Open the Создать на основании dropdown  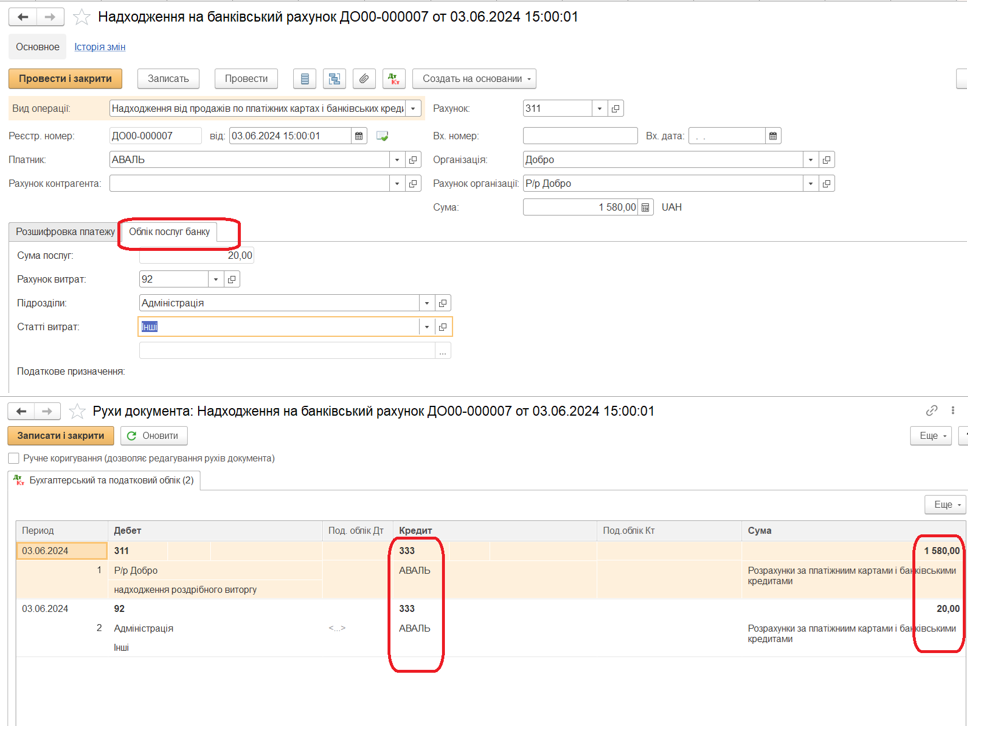coord(474,79)
